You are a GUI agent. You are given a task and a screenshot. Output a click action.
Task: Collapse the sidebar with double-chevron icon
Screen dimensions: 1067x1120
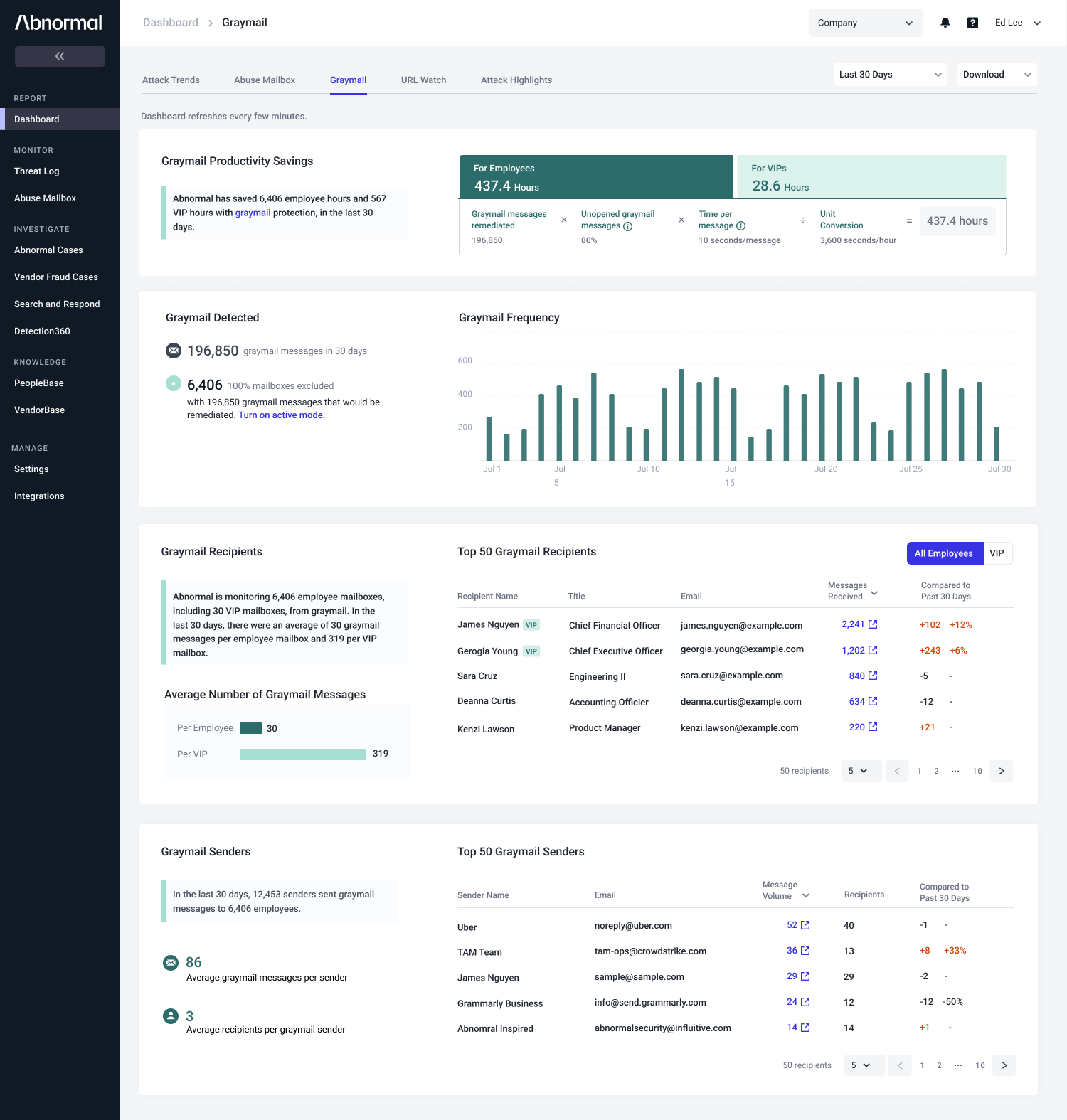pos(60,56)
